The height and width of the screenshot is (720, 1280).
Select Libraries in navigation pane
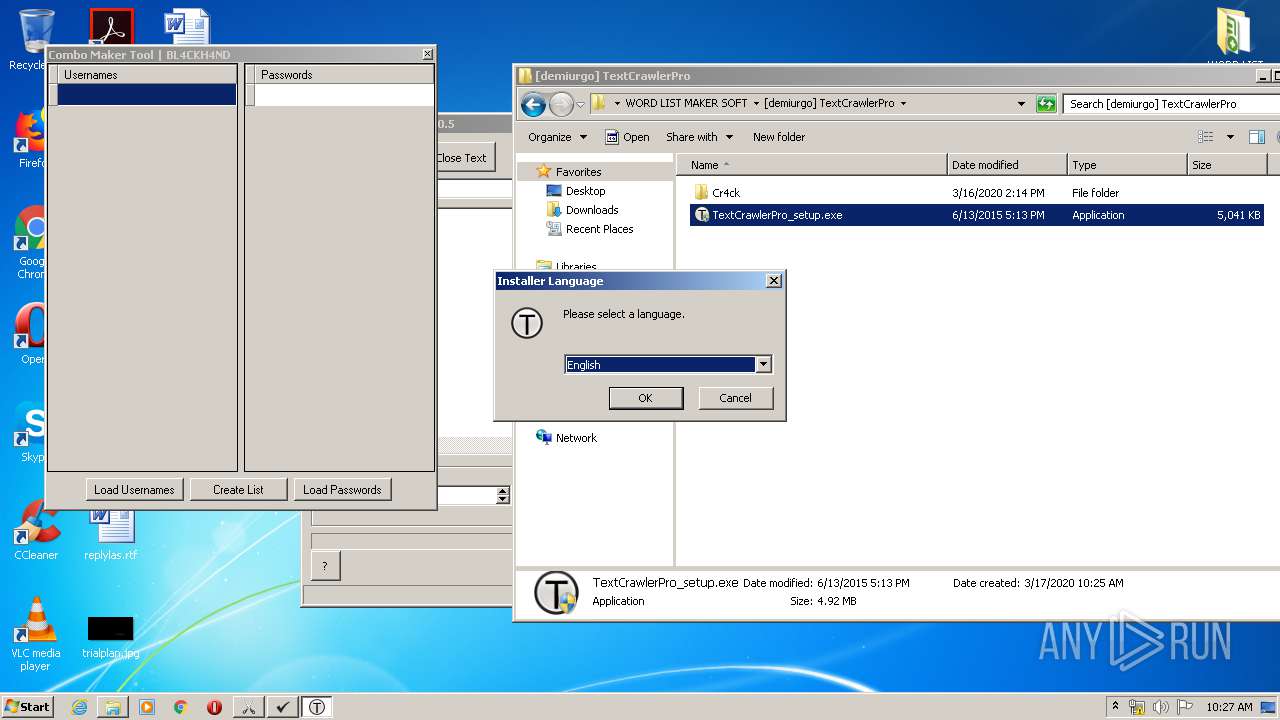click(x=576, y=266)
